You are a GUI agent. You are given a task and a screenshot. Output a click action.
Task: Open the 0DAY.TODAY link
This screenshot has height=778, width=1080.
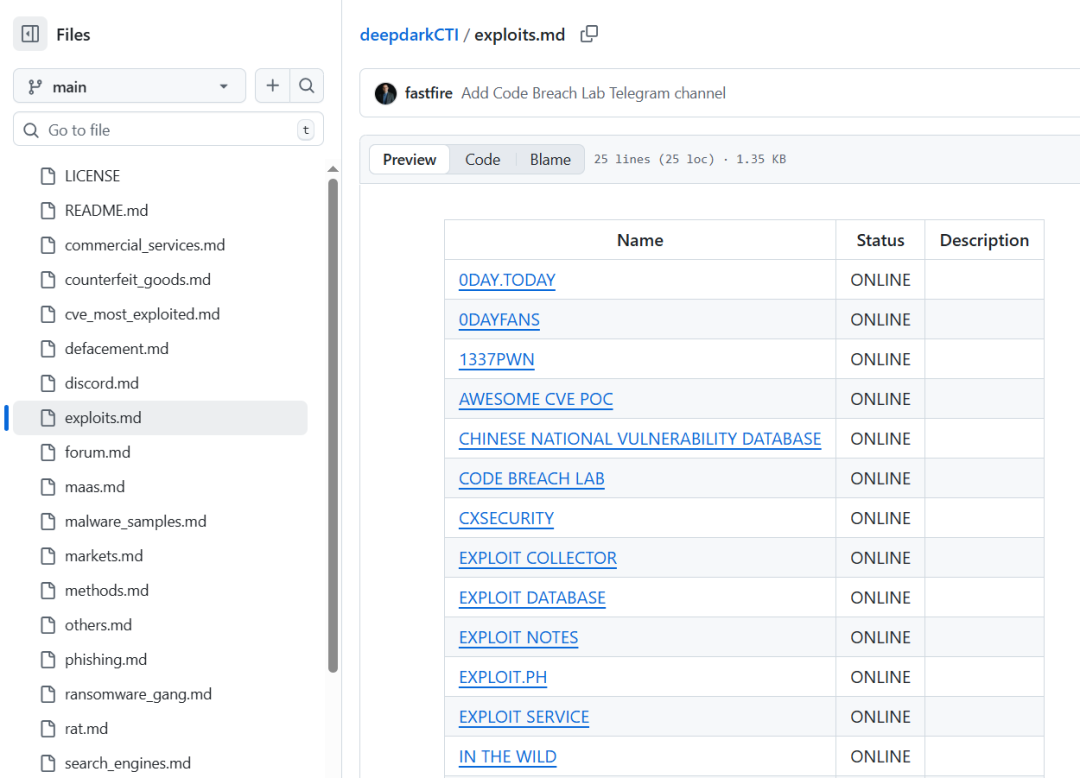point(507,280)
